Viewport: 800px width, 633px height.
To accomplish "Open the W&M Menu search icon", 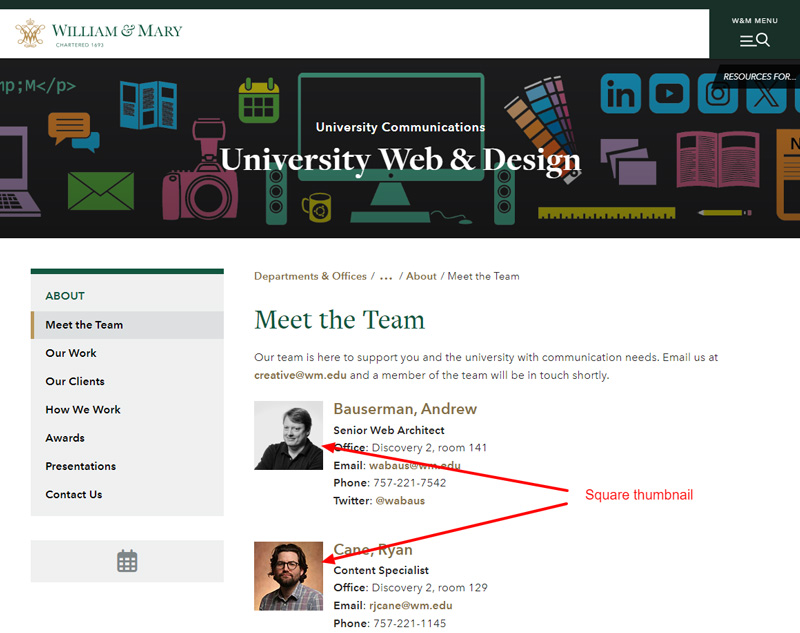I will (x=754, y=40).
